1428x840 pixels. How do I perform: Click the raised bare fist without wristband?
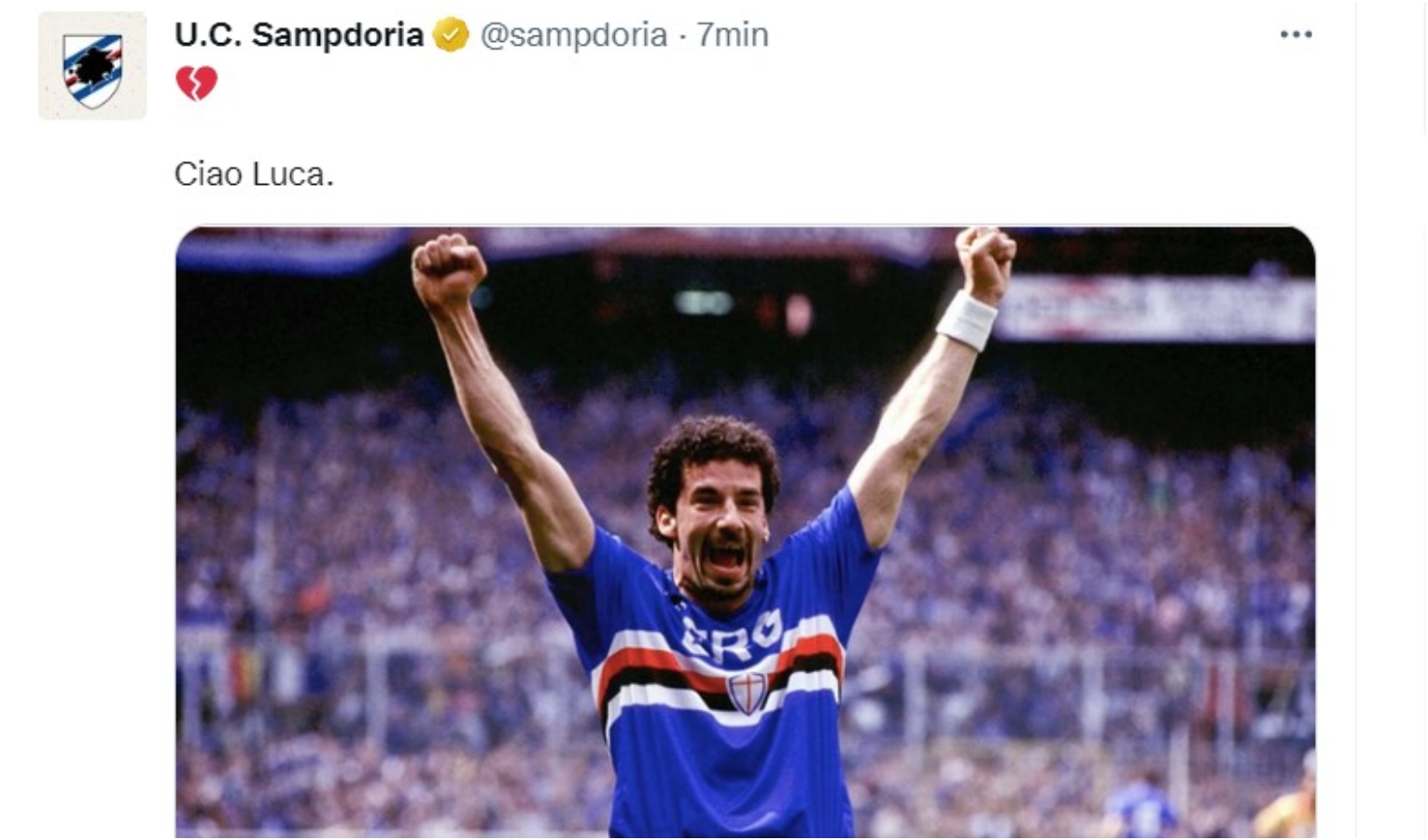pos(448,271)
